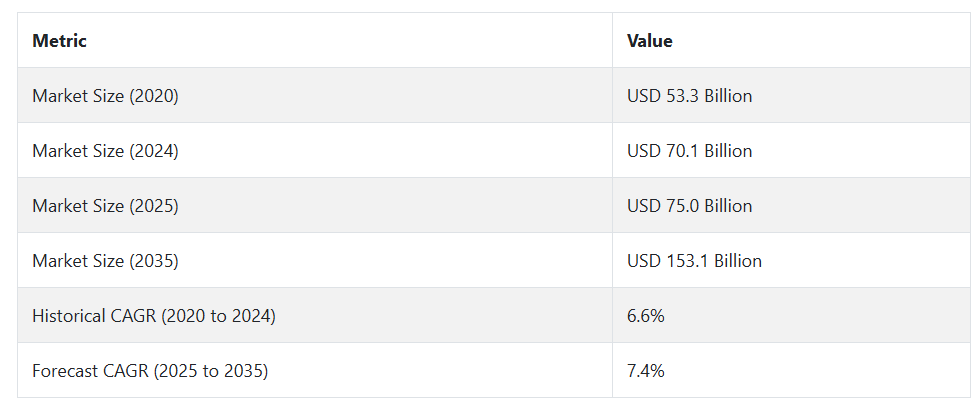The image size is (977, 400).
Task: Click the Metric column header
Action: click(x=60, y=41)
